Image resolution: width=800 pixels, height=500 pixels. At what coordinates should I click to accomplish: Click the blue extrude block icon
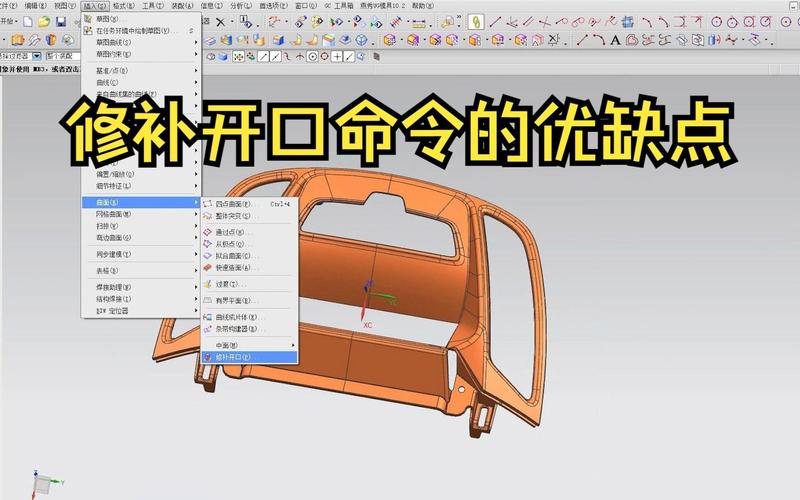pyautogui.click(x=278, y=40)
